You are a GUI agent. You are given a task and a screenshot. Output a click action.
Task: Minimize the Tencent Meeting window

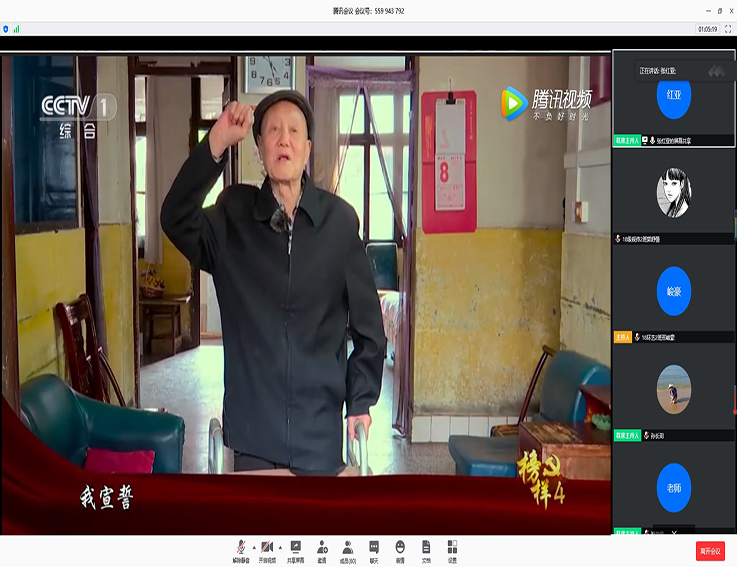click(708, 11)
